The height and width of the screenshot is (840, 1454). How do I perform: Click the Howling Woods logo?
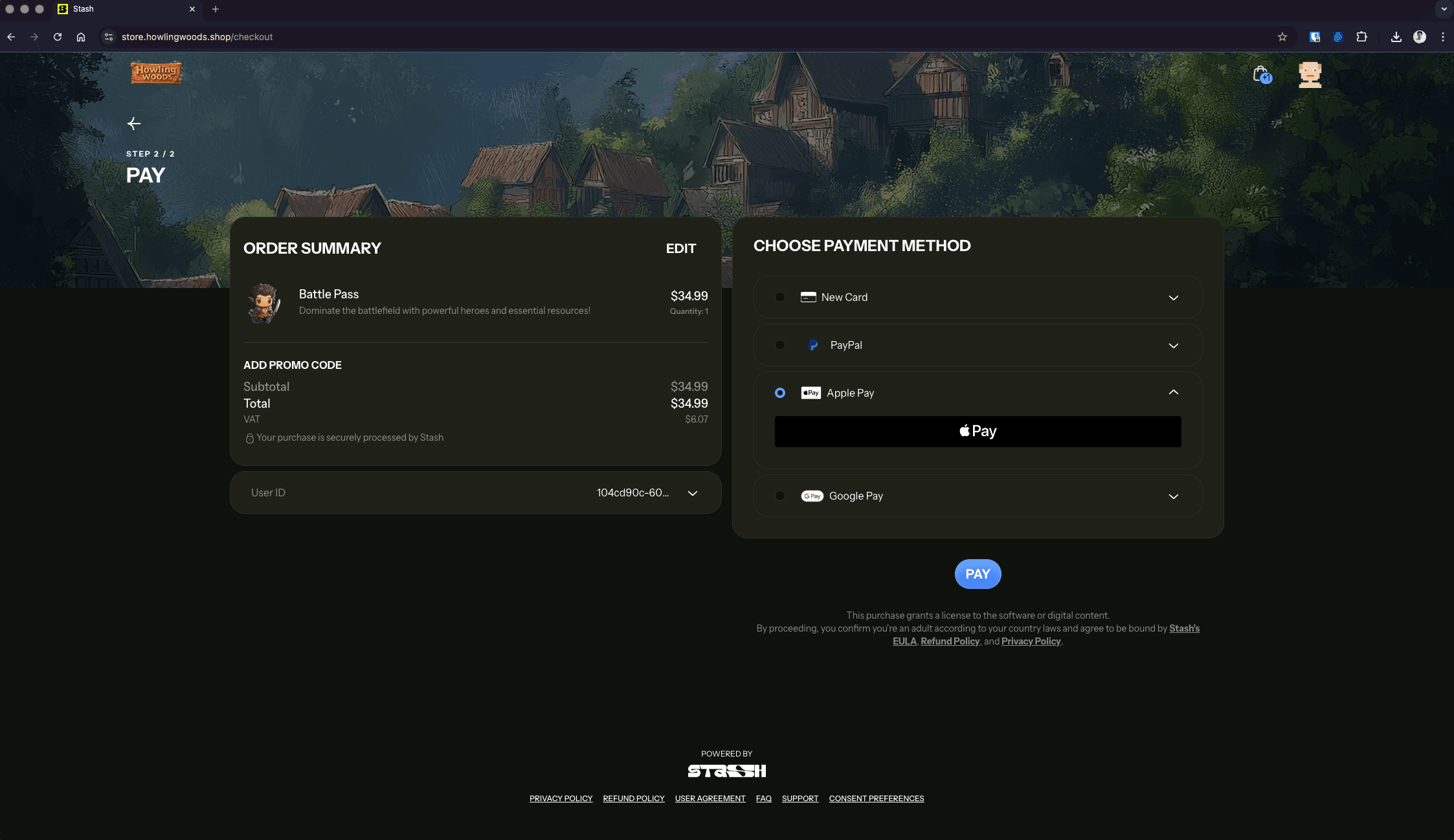pyautogui.click(x=155, y=72)
